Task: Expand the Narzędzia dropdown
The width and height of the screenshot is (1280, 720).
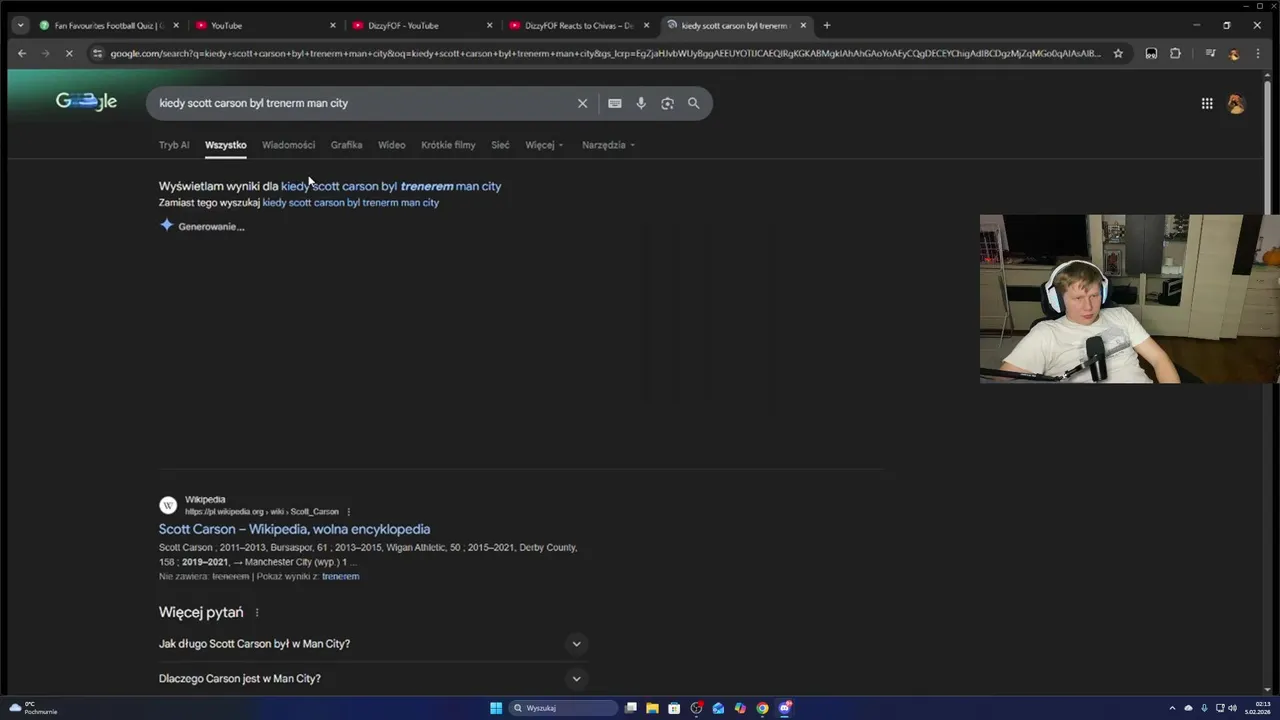Action: [609, 145]
